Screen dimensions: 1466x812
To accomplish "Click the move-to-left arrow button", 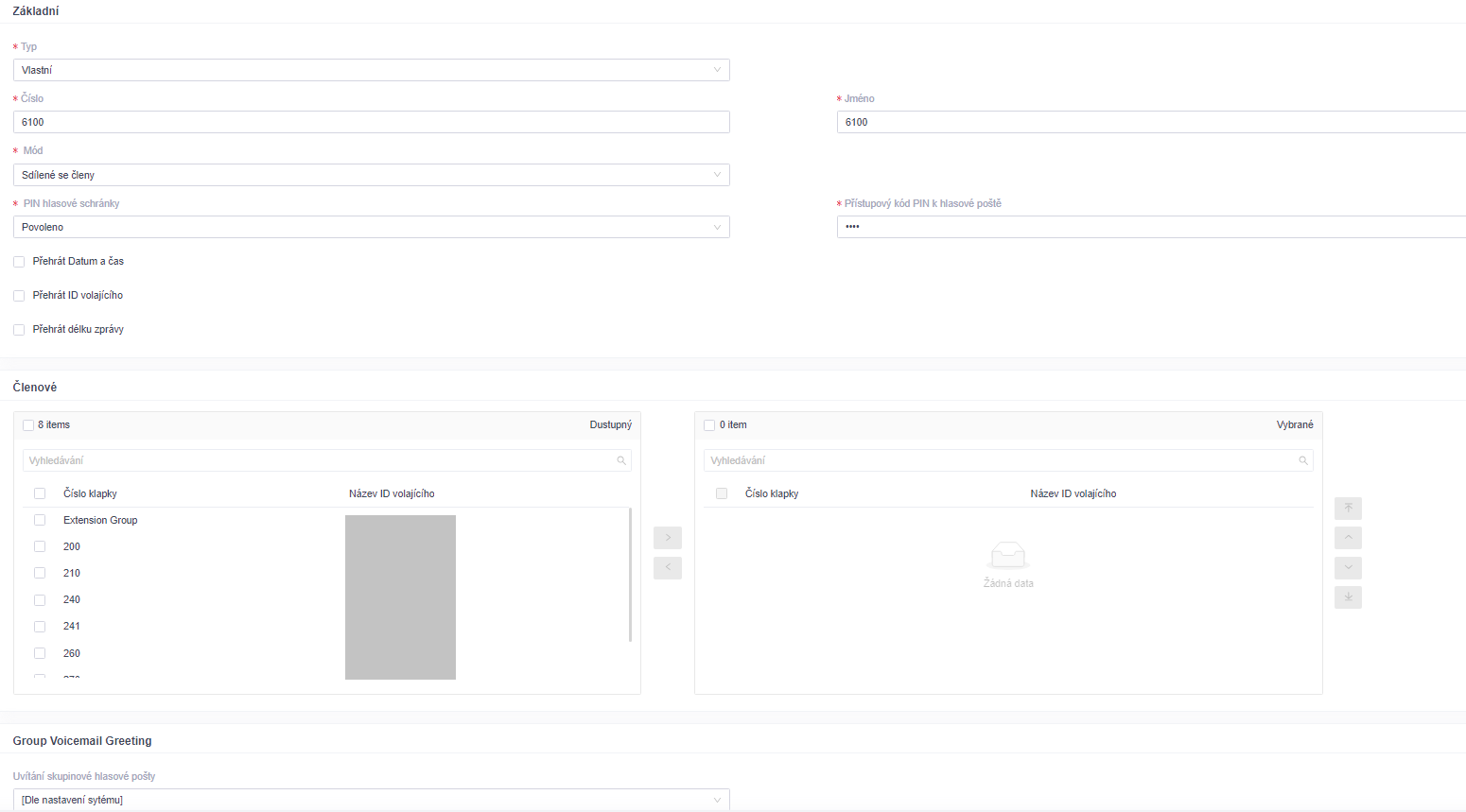I will pyautogui.click(x=668, y=568).
